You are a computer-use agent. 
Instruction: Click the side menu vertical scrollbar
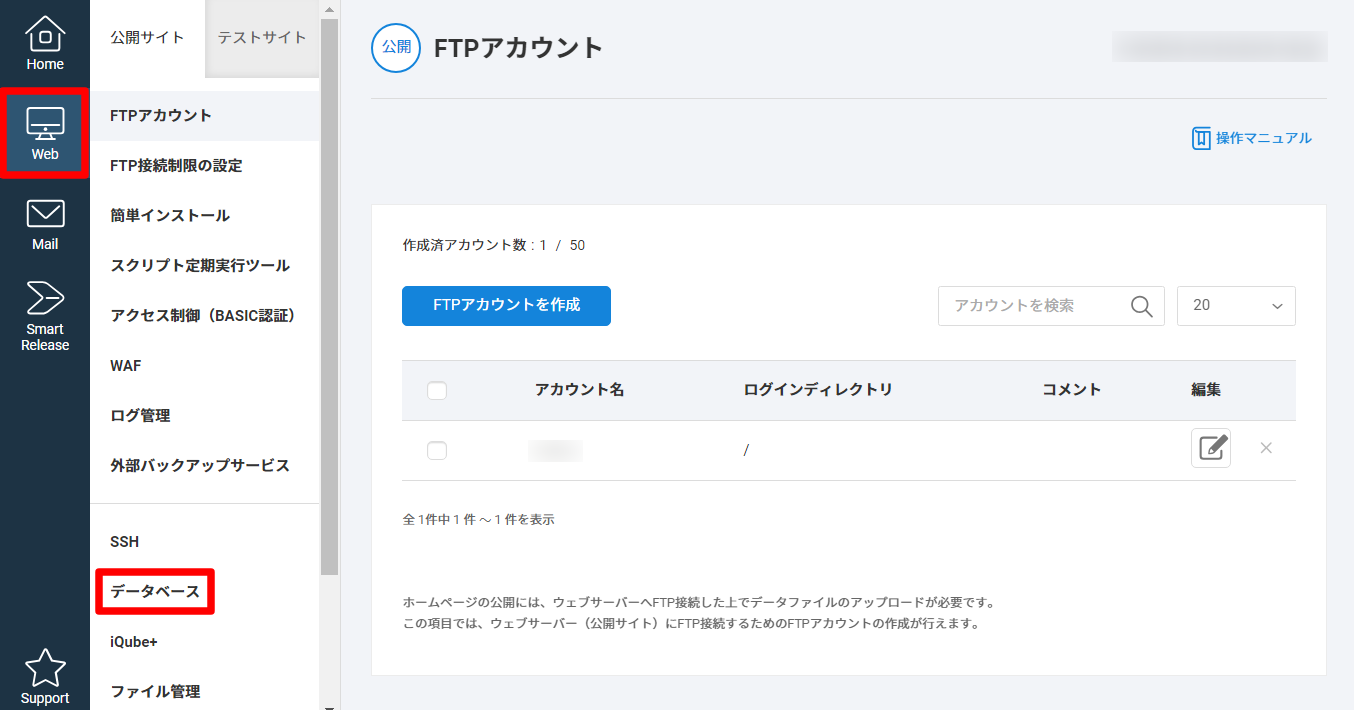click(329, 300)
